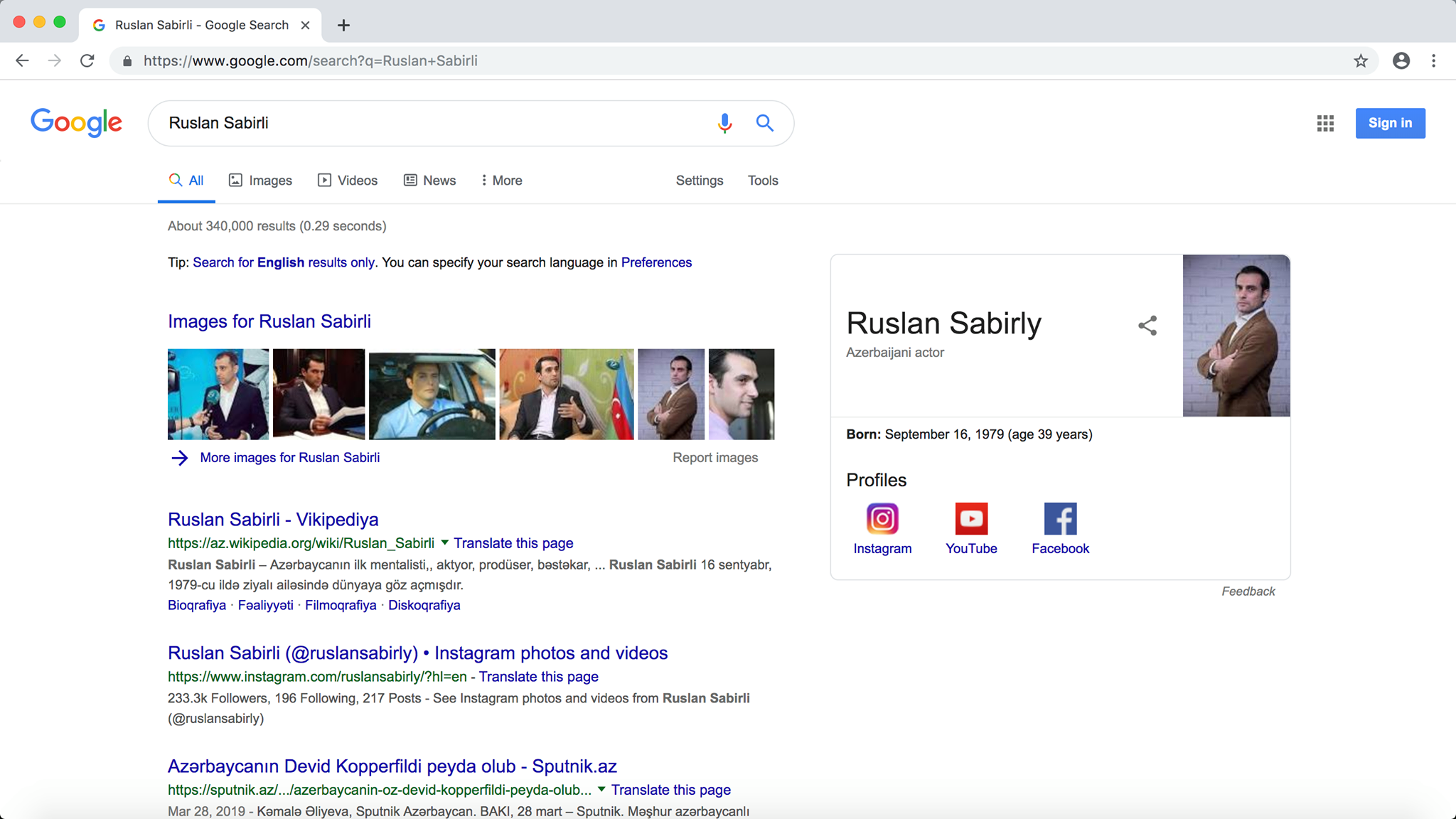Viewport: 1456px width, 819px height.
Task: Share the Ruslan Sabirly knowledge panel
Action: click(1147, 326)
